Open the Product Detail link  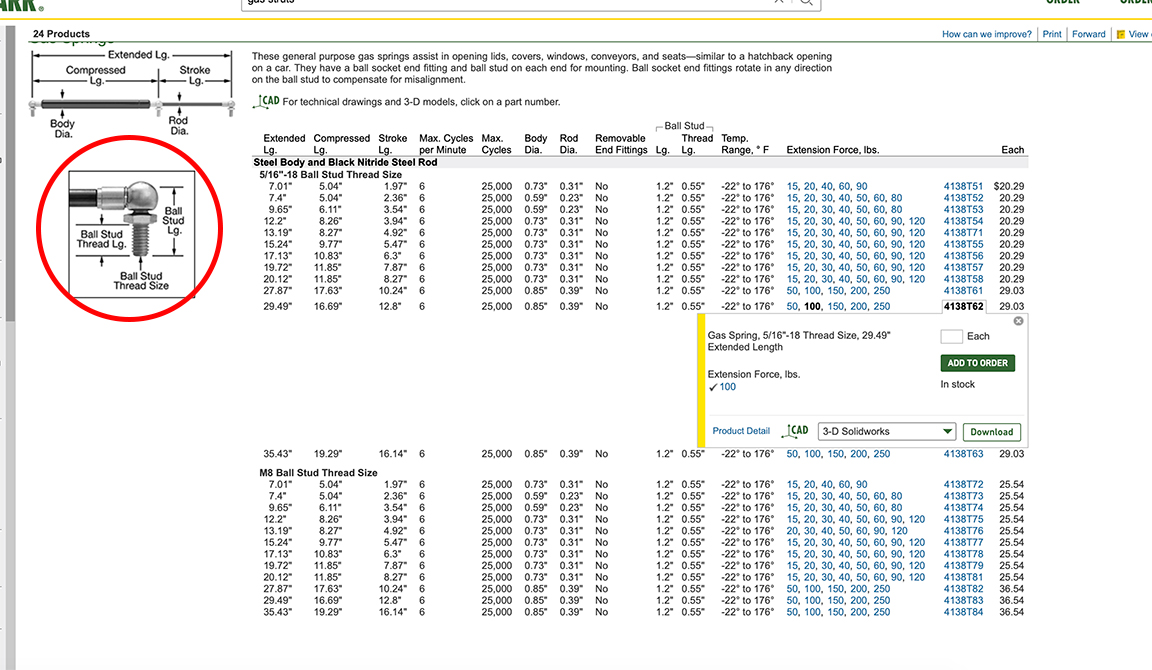tap(741, 431)
